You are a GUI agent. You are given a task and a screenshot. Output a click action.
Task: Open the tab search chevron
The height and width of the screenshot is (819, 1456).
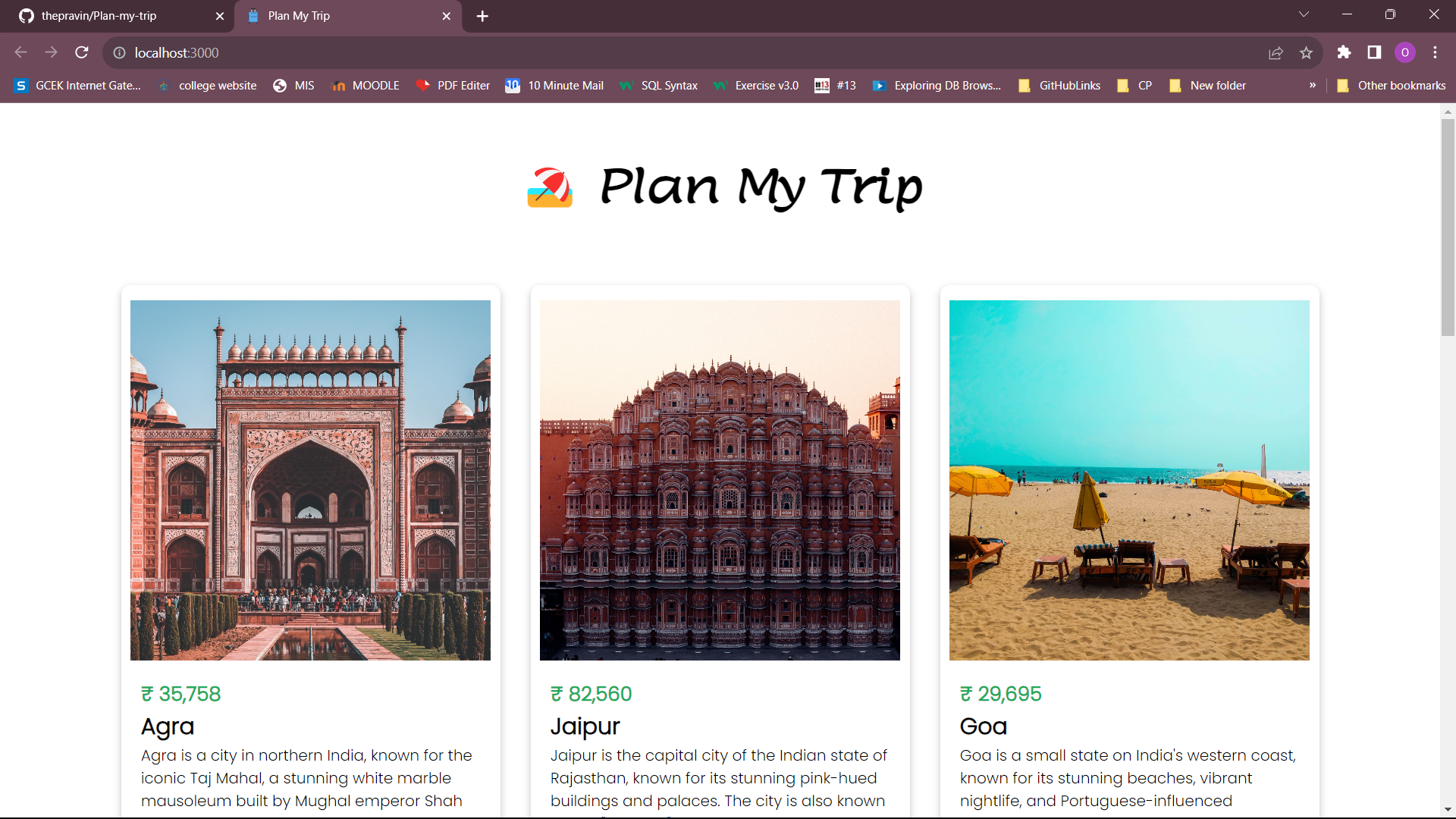click(1304, 14)
